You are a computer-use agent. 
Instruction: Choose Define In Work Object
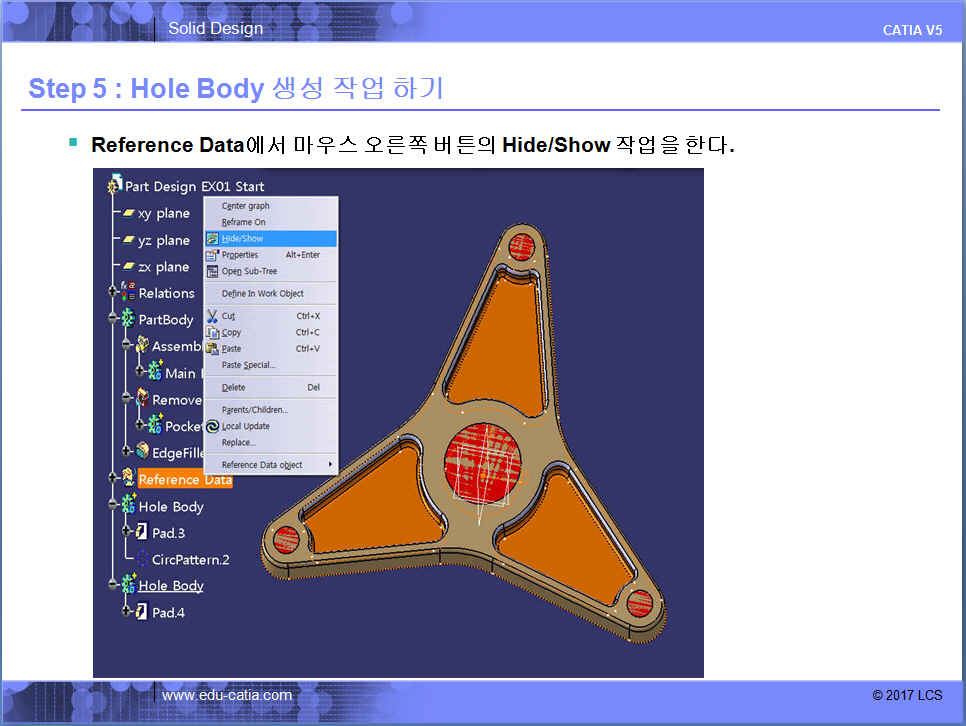click(x=262, y=294)
